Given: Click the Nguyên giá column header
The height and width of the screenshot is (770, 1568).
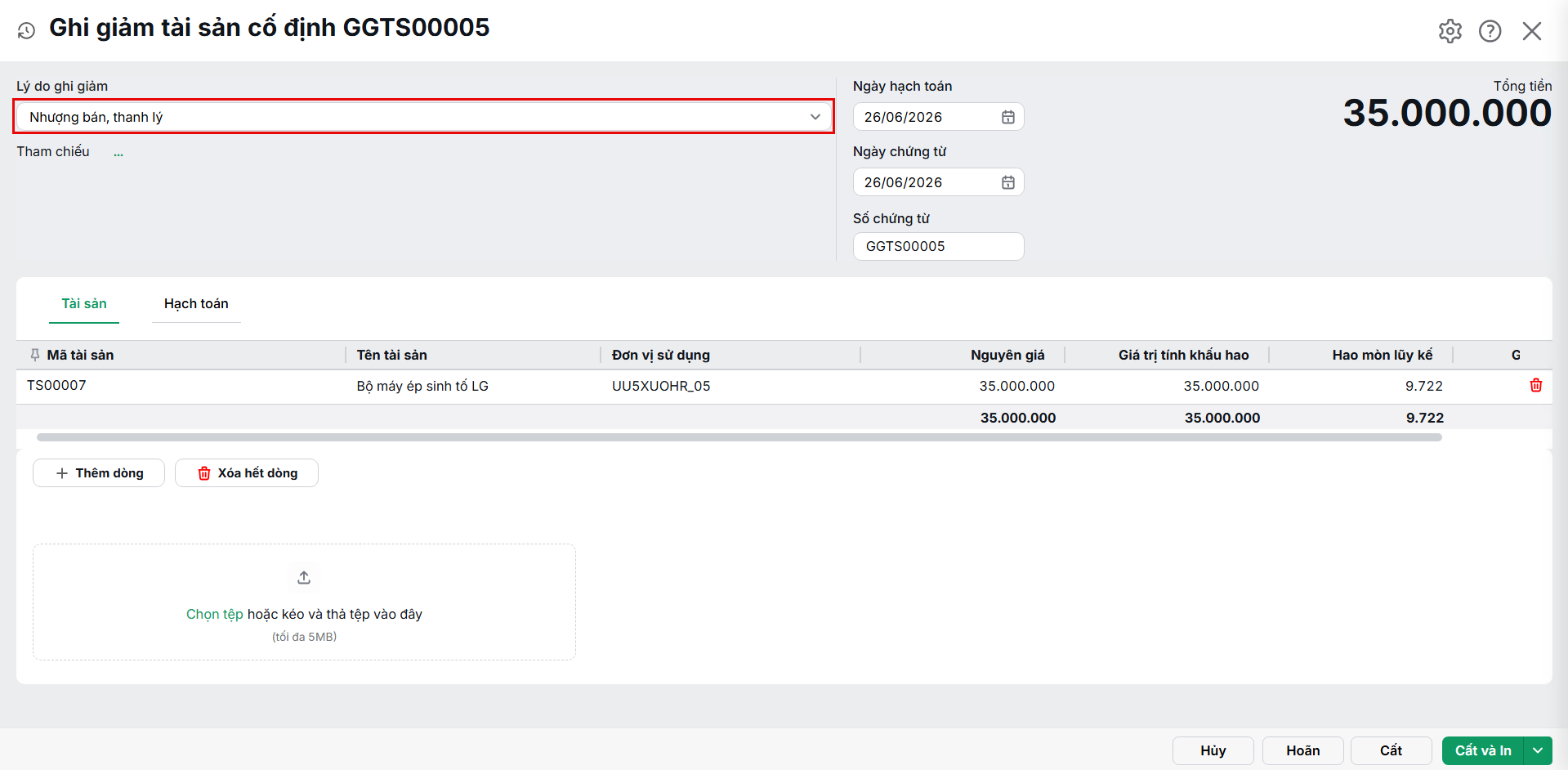Looking at the screenshot, I should [1007, 355].
